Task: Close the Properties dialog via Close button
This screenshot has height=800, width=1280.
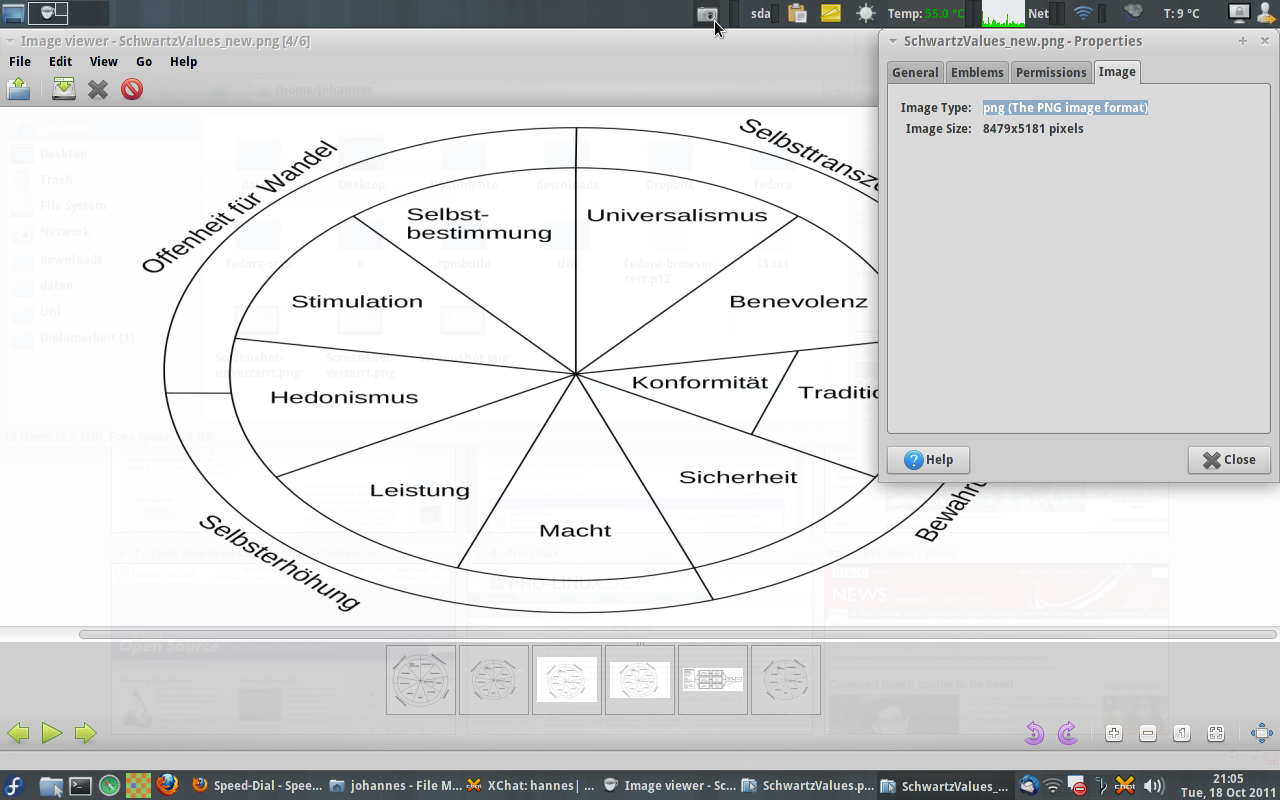Action: (1229, 460)
